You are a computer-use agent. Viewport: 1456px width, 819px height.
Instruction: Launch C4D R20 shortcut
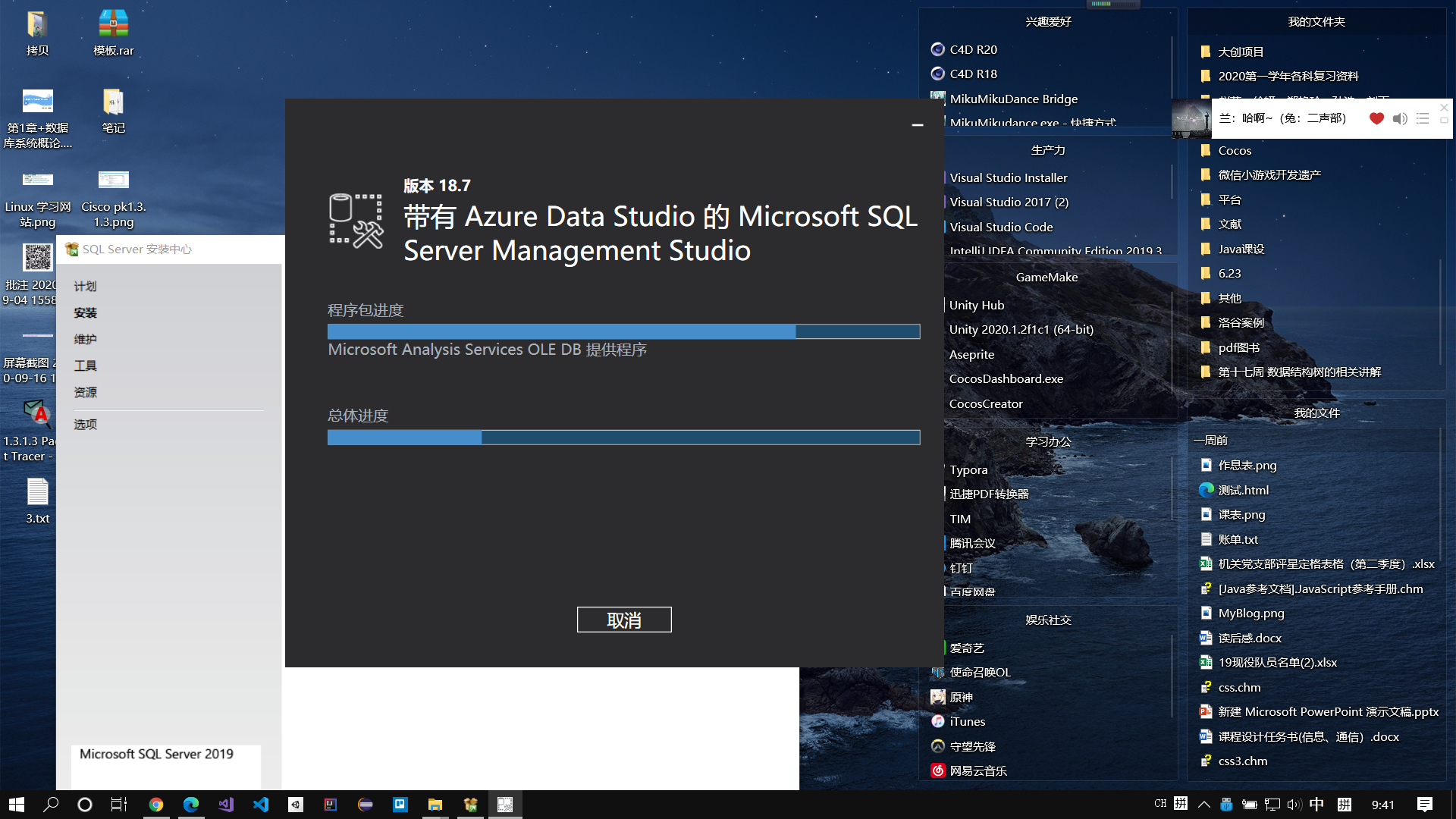965,49
